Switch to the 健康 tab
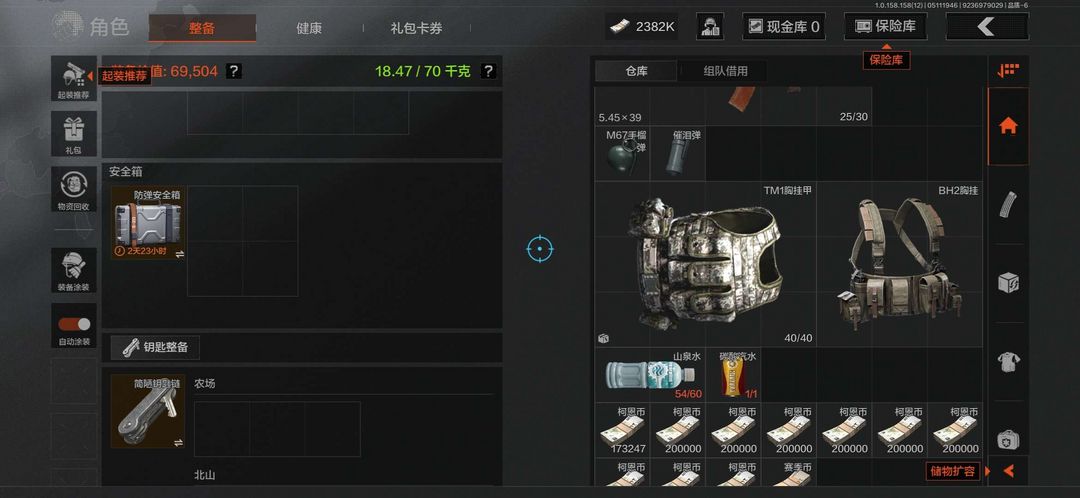Viewport: 1080px width, 498px height. (309, 28)
